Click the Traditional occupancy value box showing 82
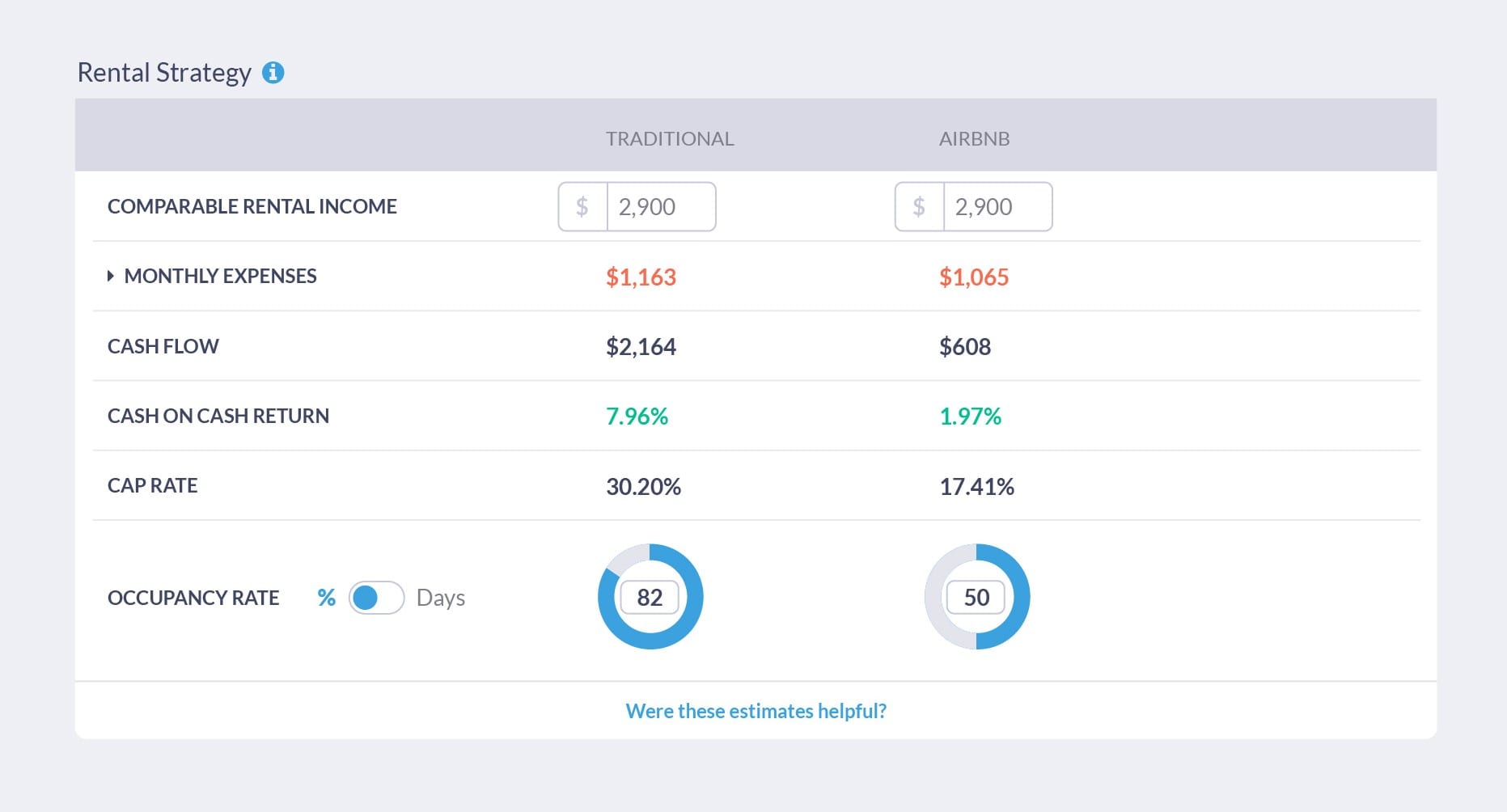The height and width of the screenshot is (812, 1507). click(x=650, y=598)
